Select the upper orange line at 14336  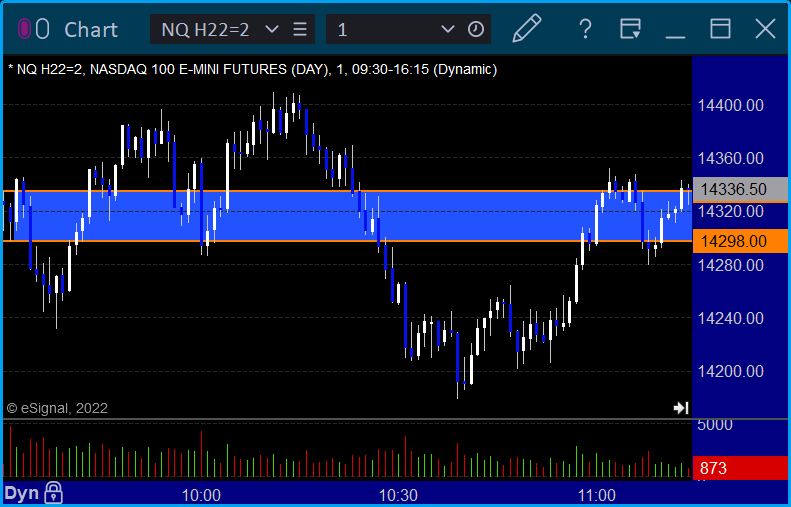tap(347, 191)
